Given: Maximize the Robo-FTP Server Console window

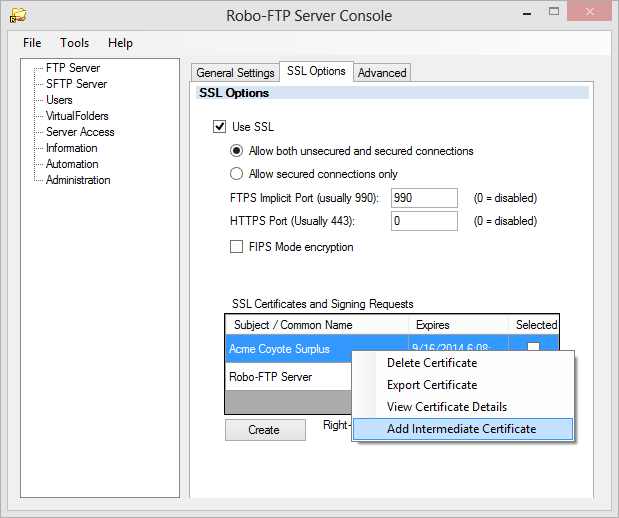Looking at the screenshot, I should (554, 12).
